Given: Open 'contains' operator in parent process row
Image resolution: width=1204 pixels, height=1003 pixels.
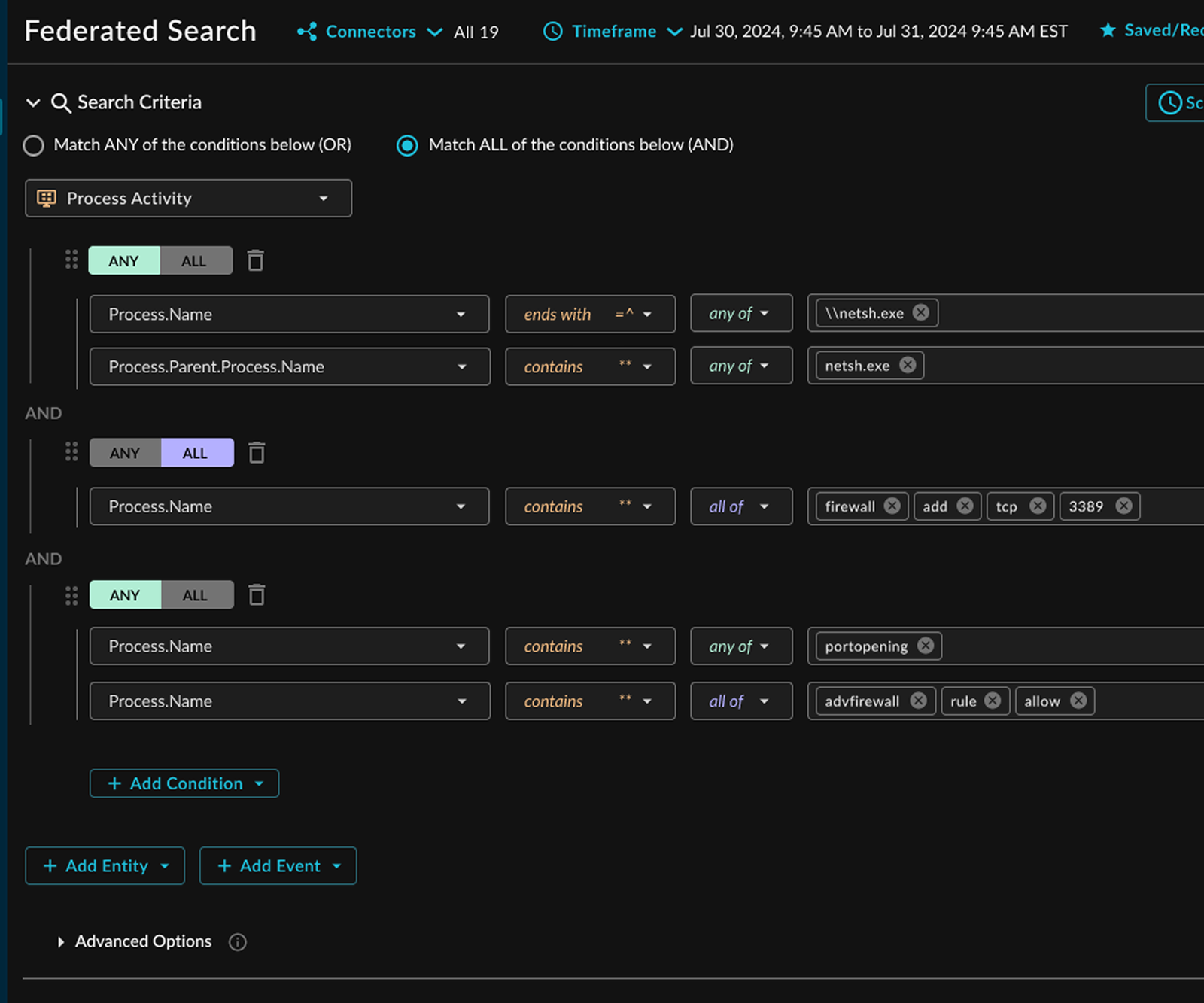Looking at the screenshot, I should [590, 366].
